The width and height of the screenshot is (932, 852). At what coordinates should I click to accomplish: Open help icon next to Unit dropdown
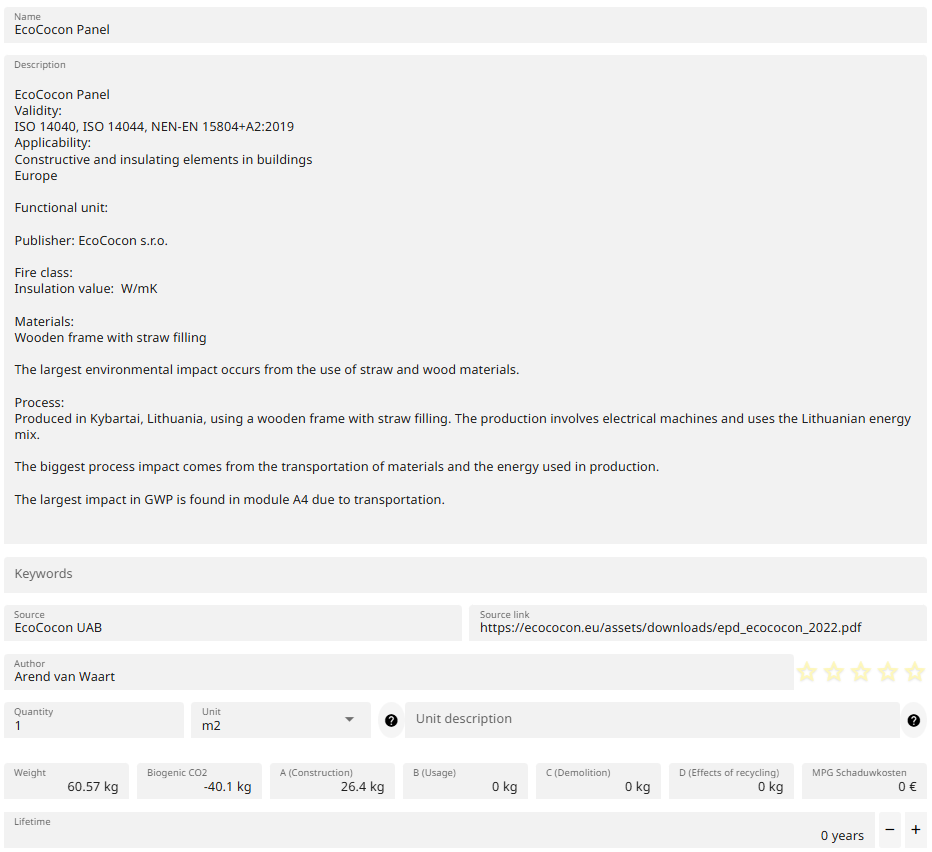391,720
